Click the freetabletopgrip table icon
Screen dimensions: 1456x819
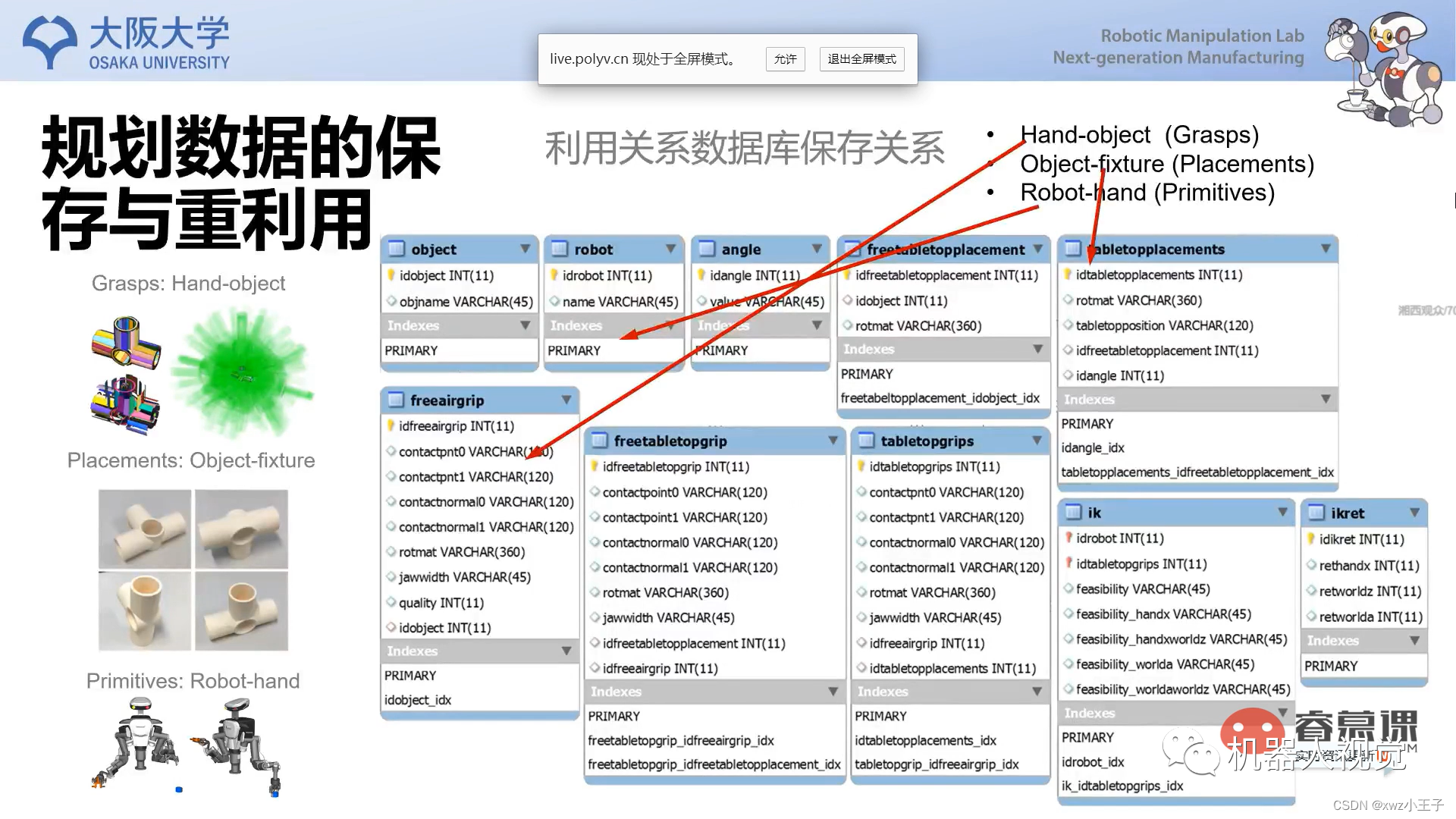tap(600, 441)
